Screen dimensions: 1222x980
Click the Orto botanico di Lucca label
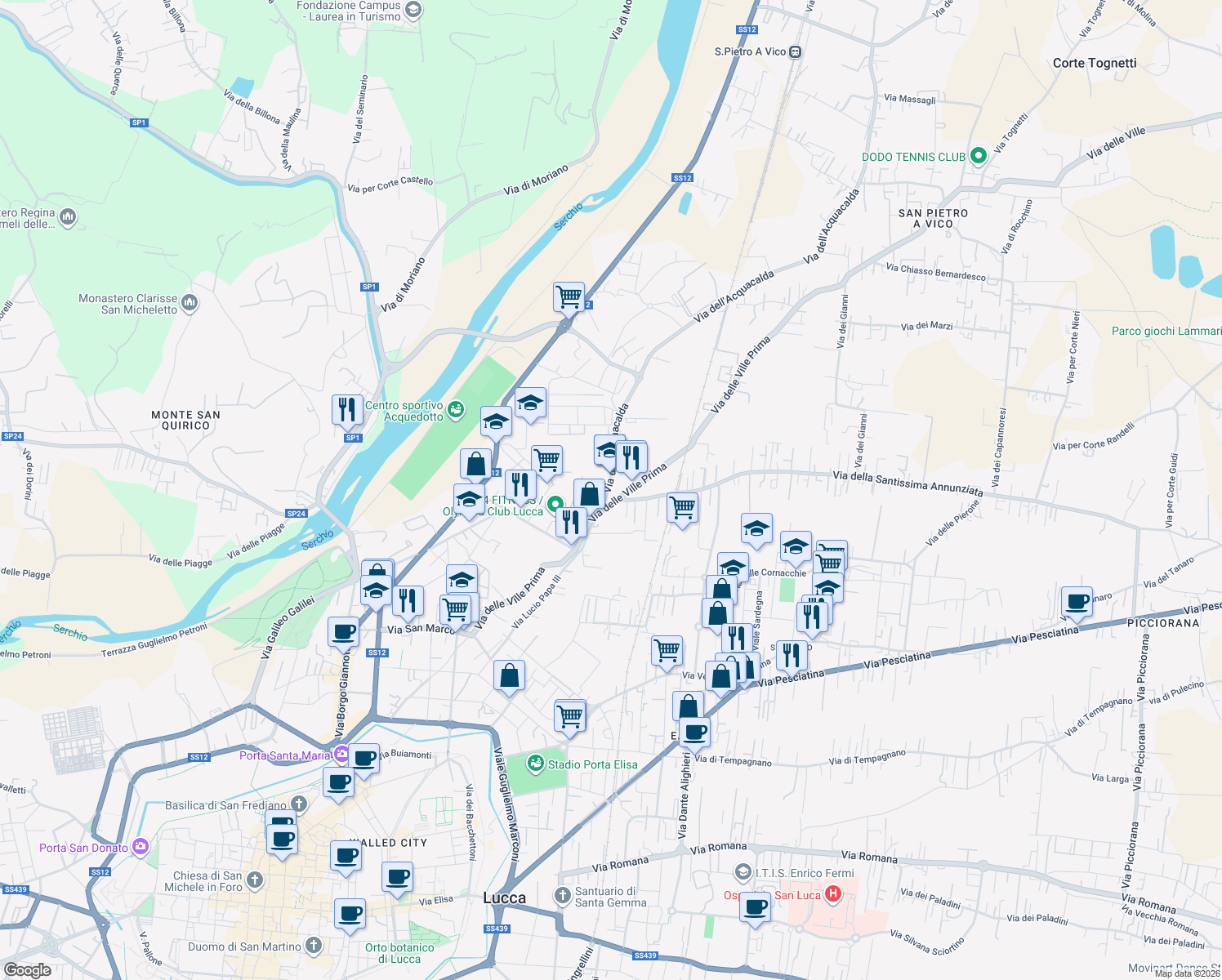pyautogui.click(x=398, y=952)
